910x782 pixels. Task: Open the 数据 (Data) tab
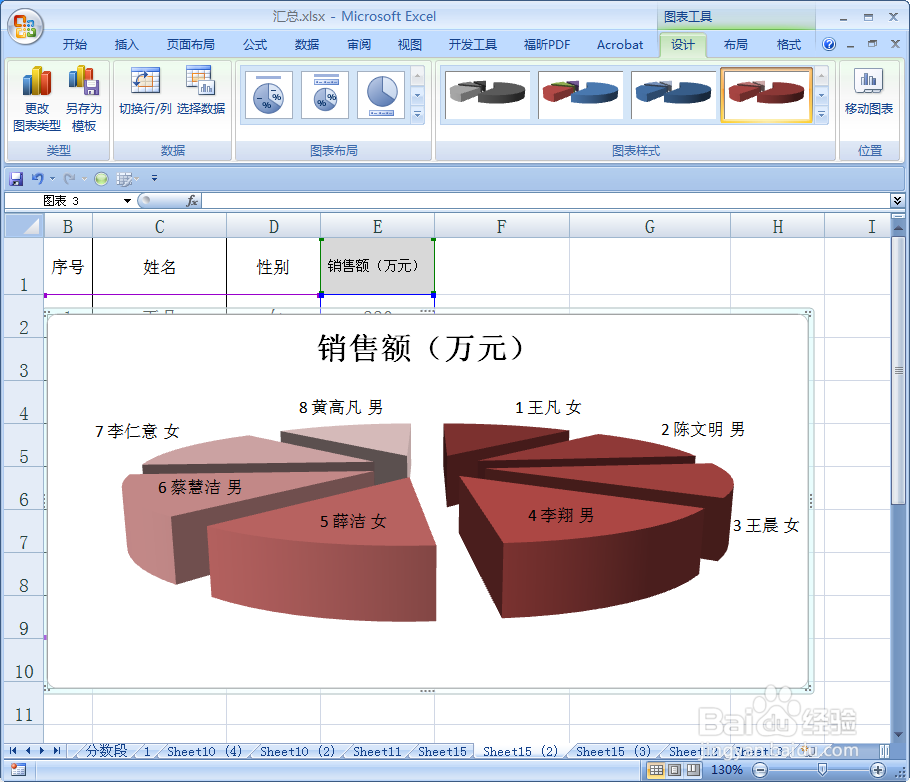coord(306,45)
